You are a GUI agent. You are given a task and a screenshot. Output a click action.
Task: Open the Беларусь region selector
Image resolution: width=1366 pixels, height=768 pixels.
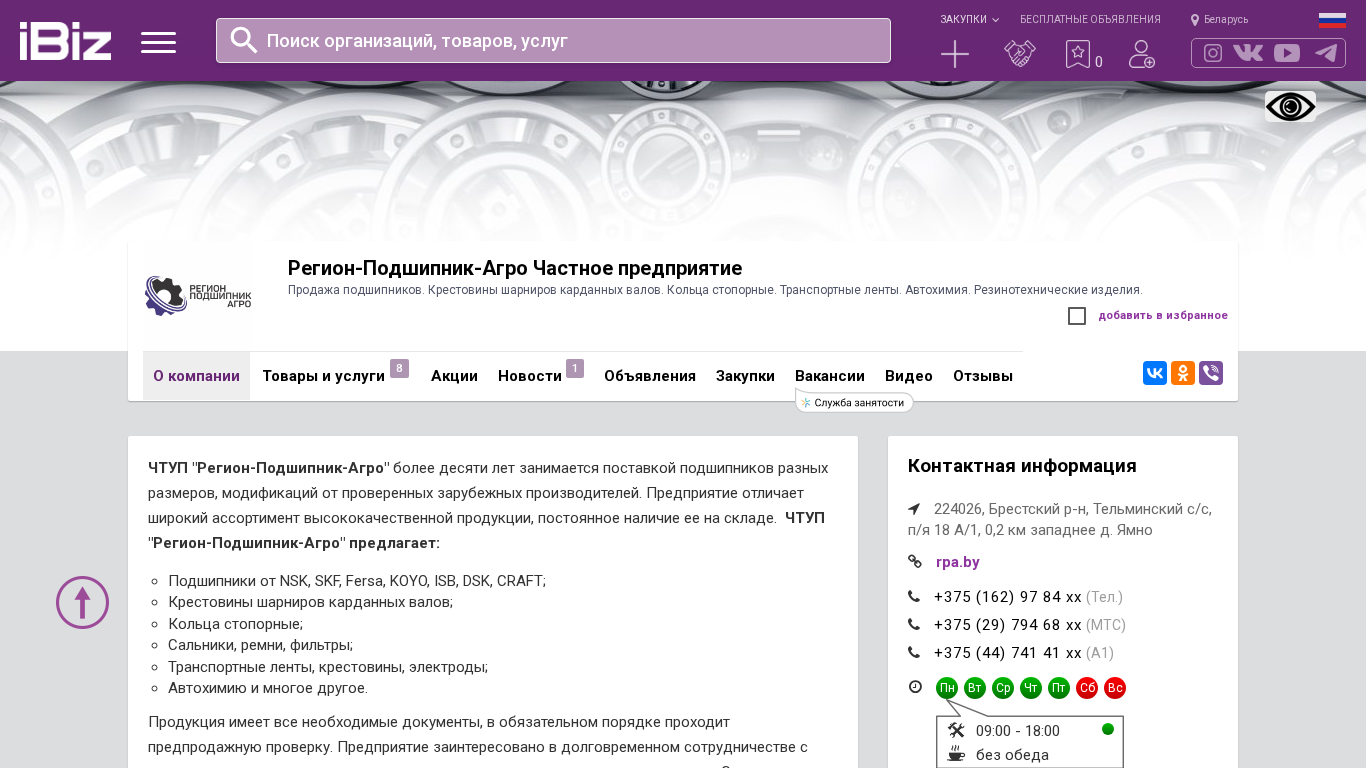tap(1220, 19)
